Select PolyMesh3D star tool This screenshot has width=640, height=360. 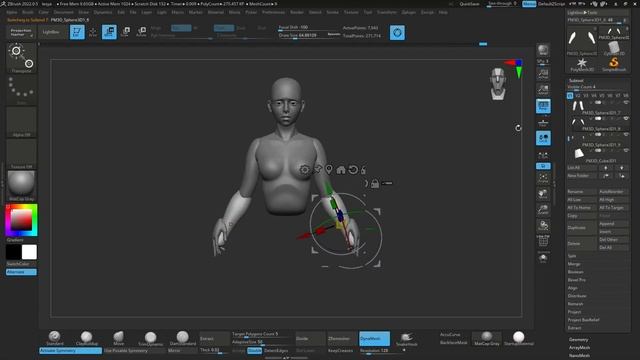(582, 64)
